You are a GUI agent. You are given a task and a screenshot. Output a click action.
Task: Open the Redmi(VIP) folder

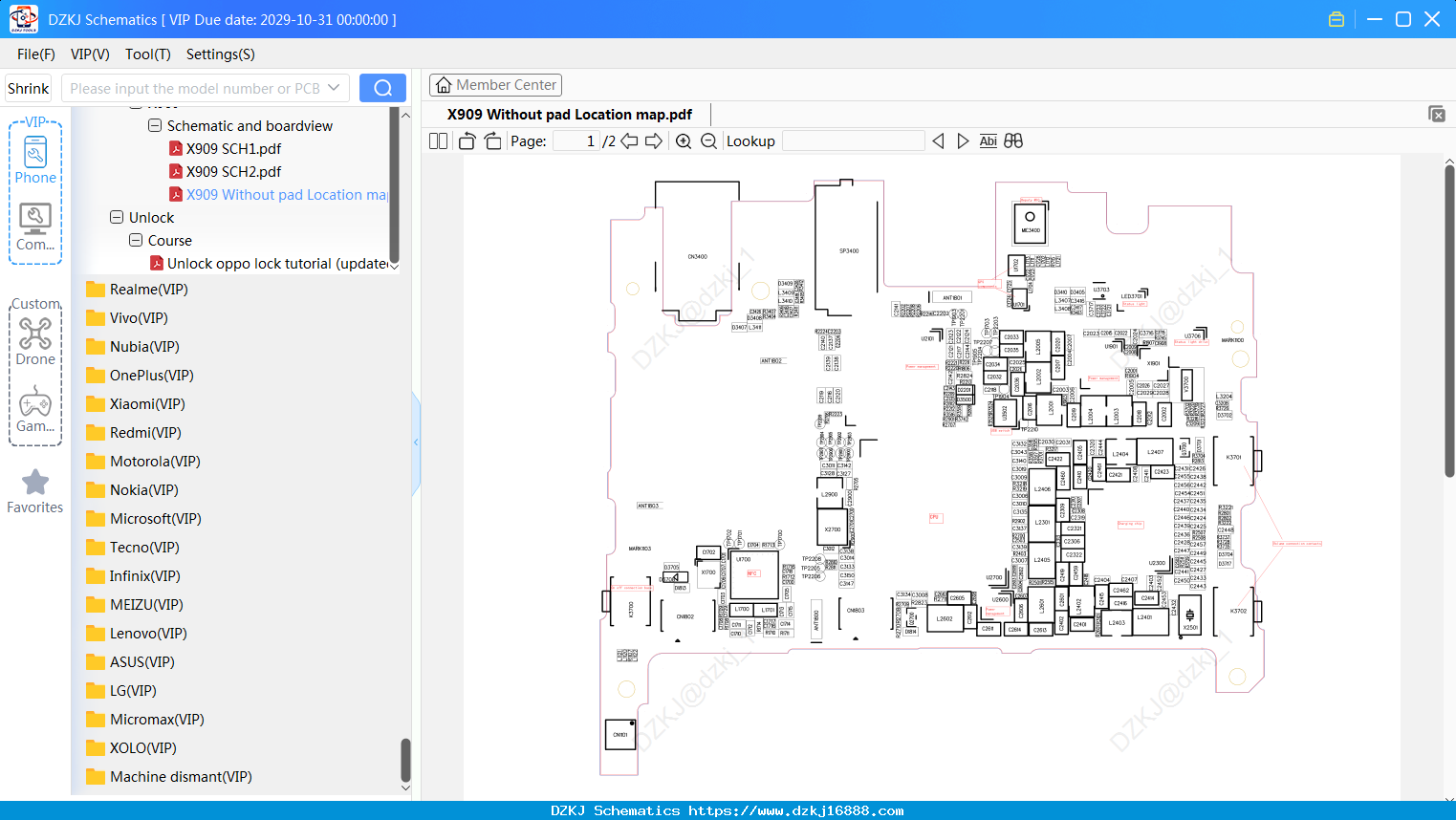(133, 433)
